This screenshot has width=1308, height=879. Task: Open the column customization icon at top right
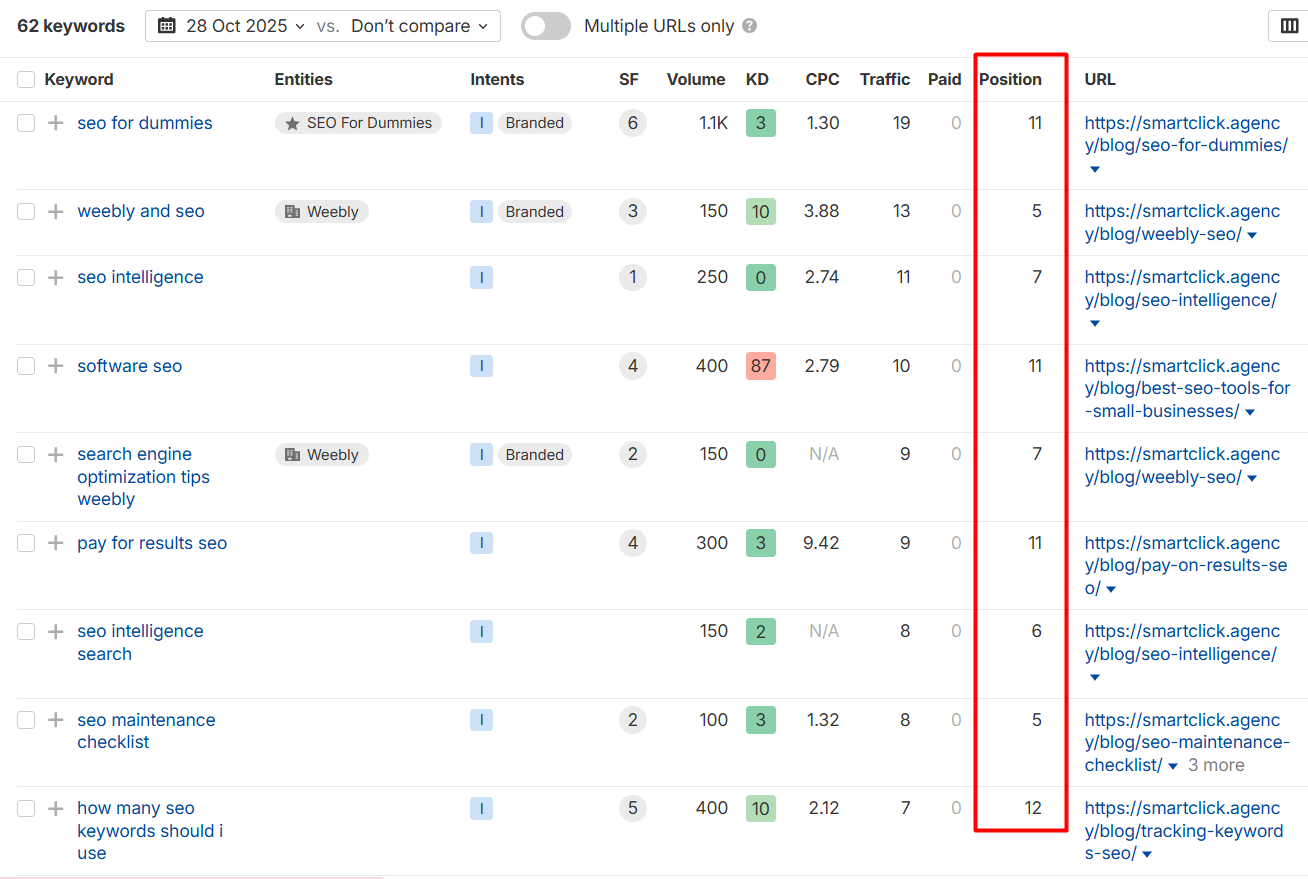[1288, 25]
